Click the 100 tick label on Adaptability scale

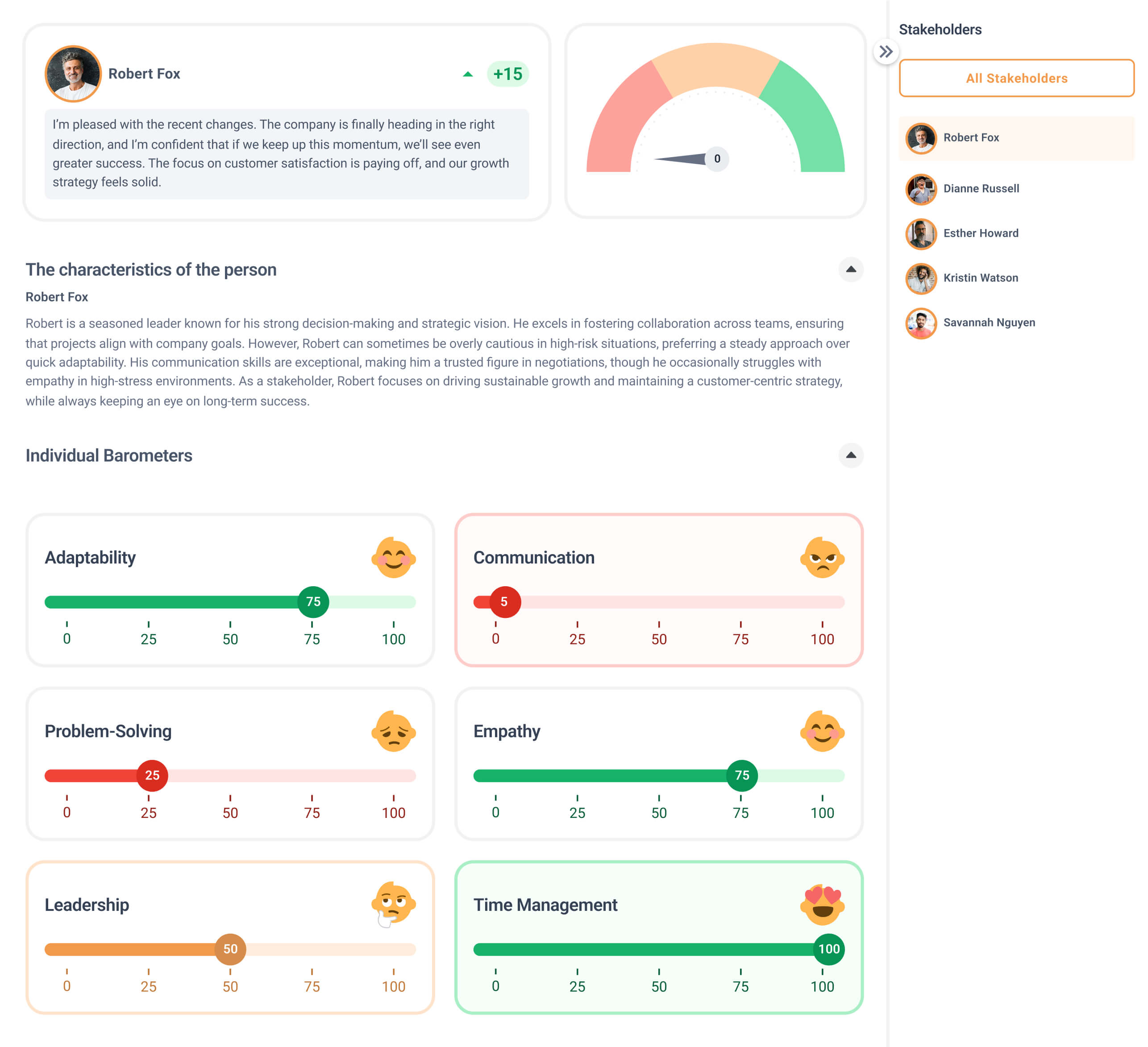(x=394, y=640)
